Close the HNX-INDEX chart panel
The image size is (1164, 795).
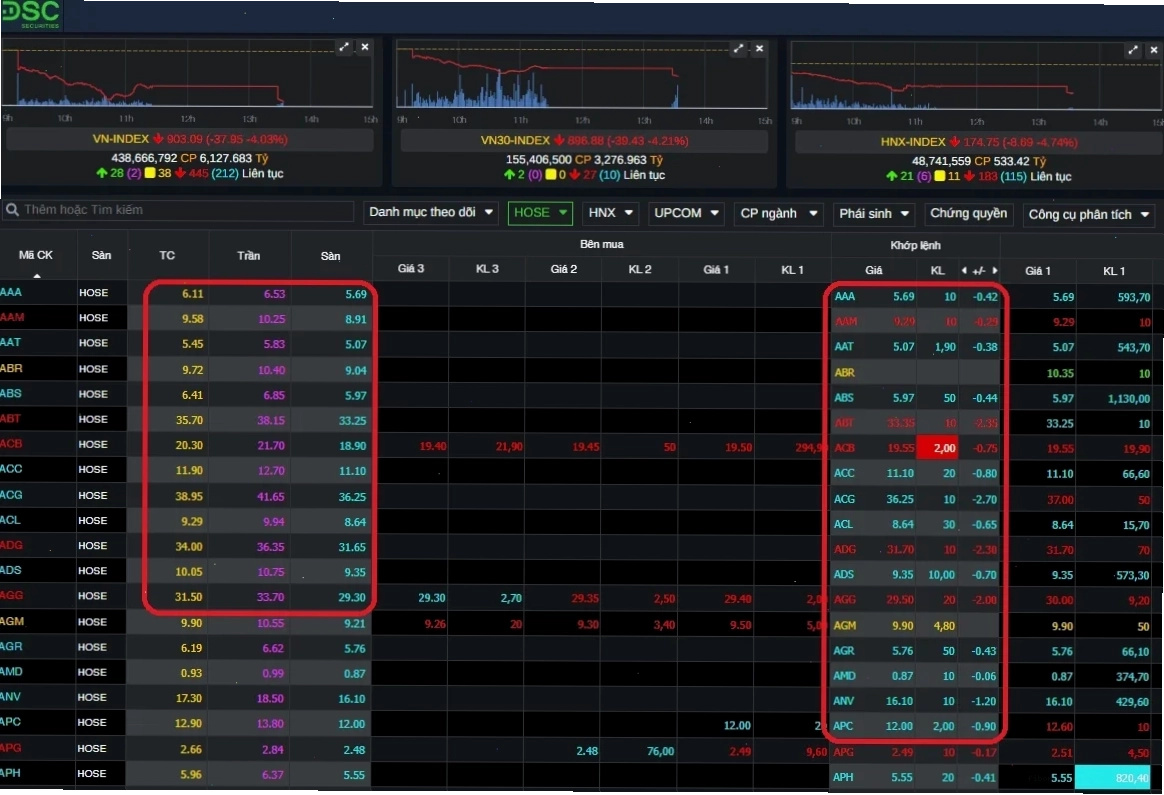1153,50
